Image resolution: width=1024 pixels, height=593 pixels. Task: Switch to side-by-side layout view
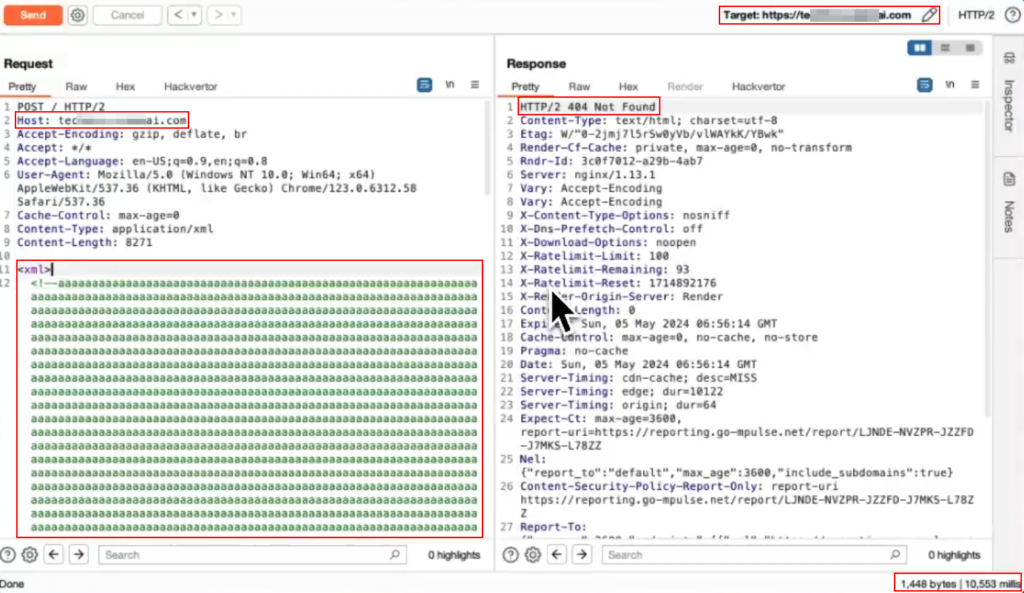coord(920,48)
